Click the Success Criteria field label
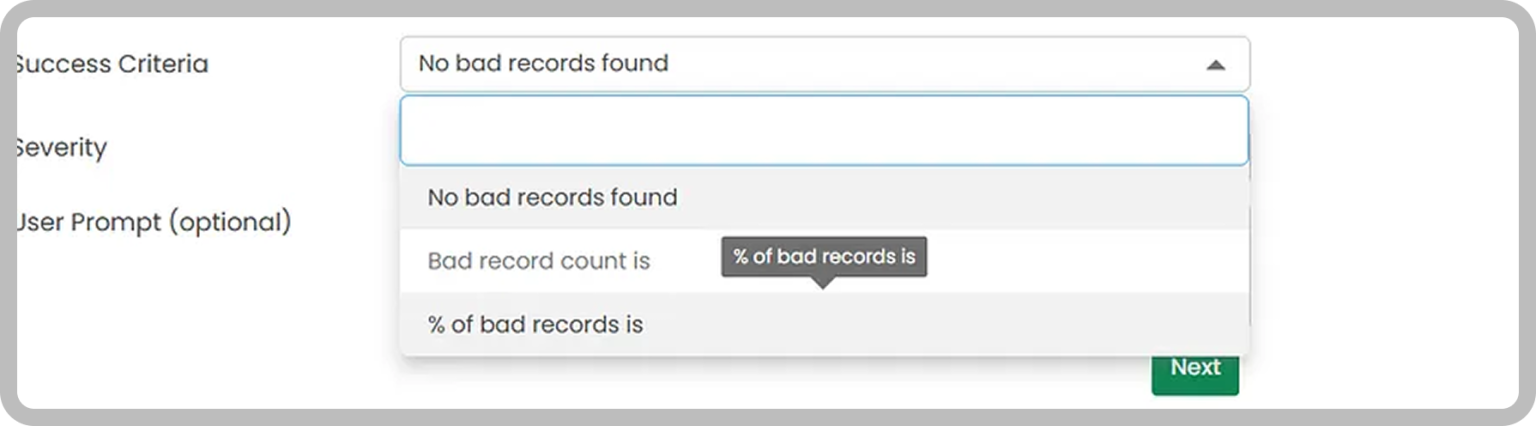 112,64
